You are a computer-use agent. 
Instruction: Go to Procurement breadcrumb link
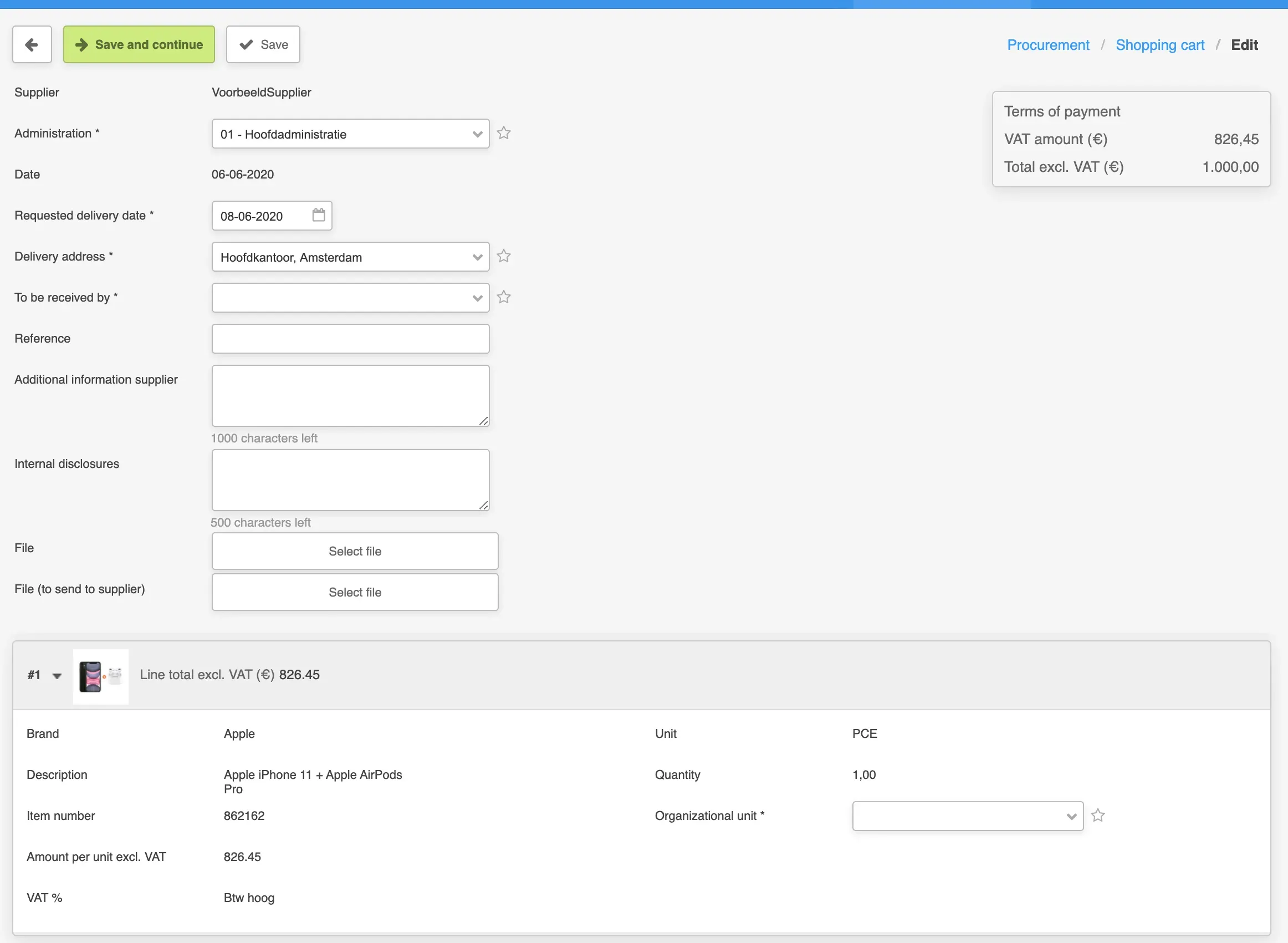pos(1047,45)
